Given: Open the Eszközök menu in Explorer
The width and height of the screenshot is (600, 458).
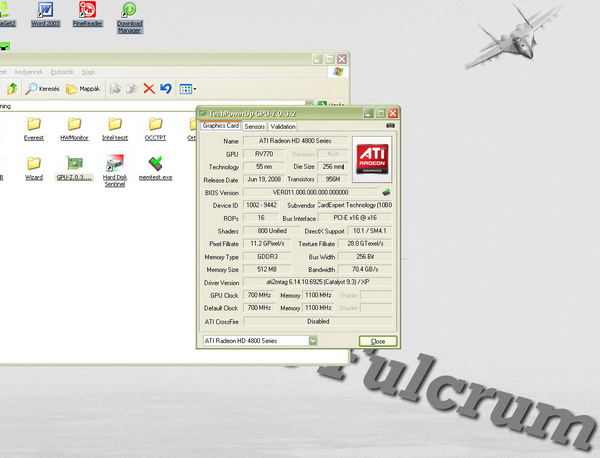Looking at the screenshot, I should point(62,72).
